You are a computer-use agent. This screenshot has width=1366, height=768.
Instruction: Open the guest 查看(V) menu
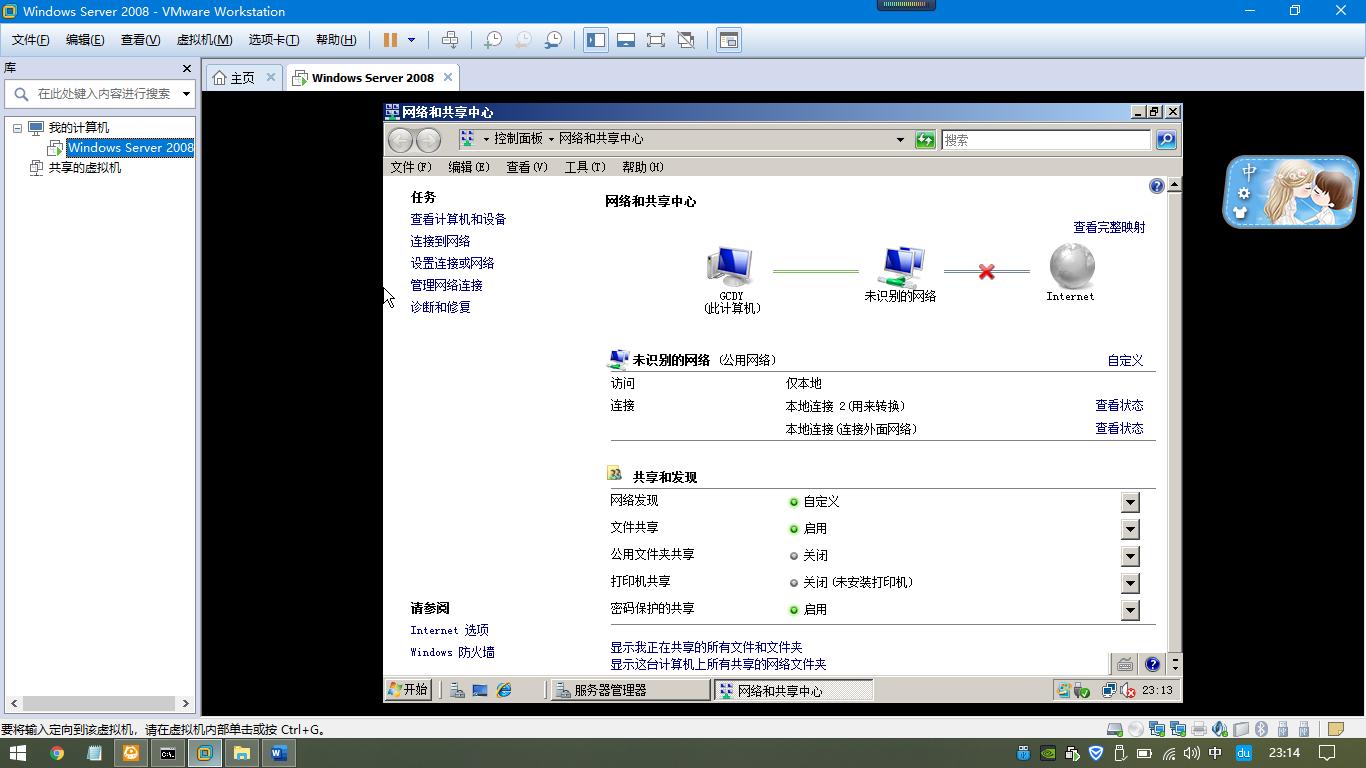(x=527, y=167)
